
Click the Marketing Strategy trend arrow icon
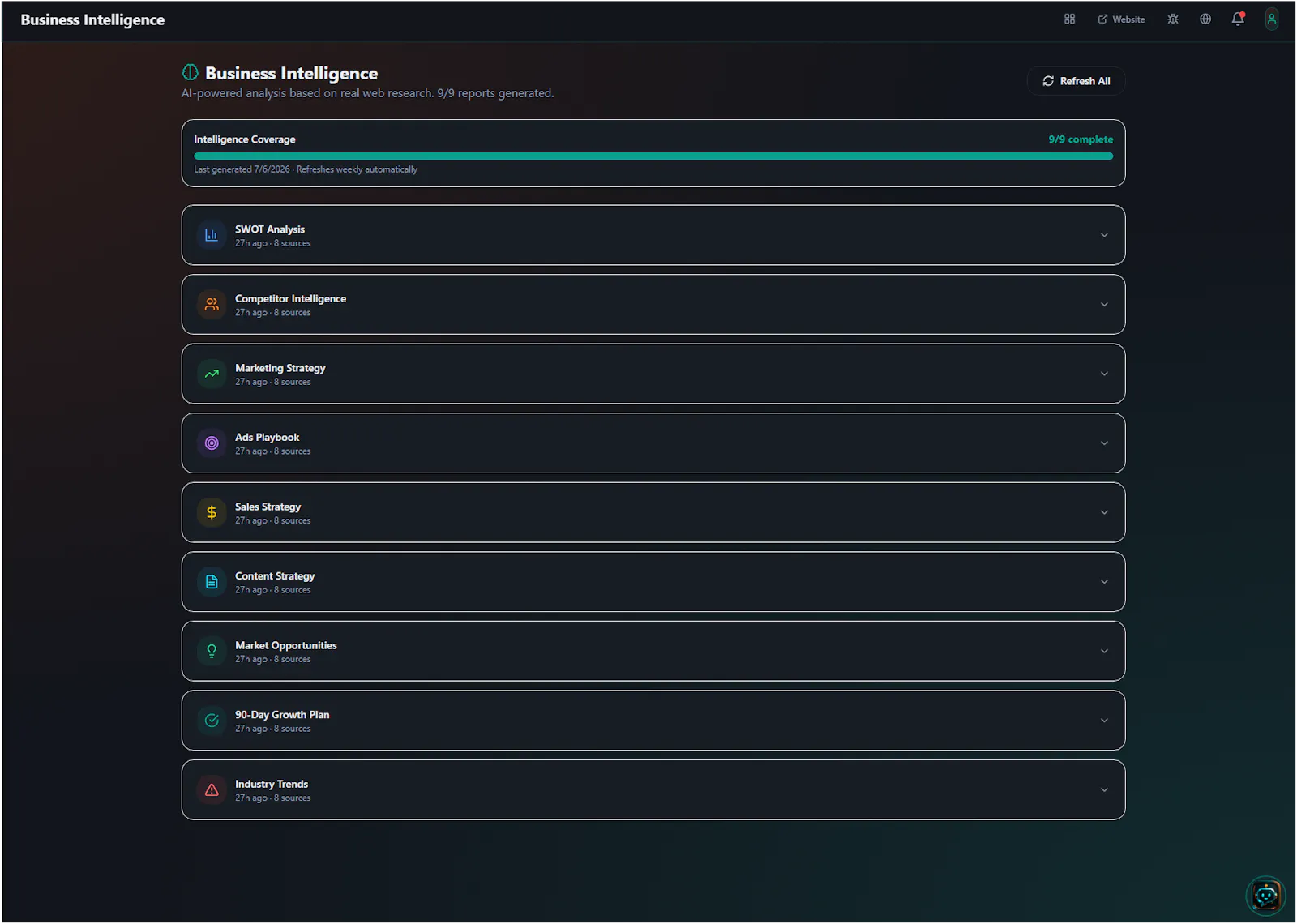(x=212, y=374)
